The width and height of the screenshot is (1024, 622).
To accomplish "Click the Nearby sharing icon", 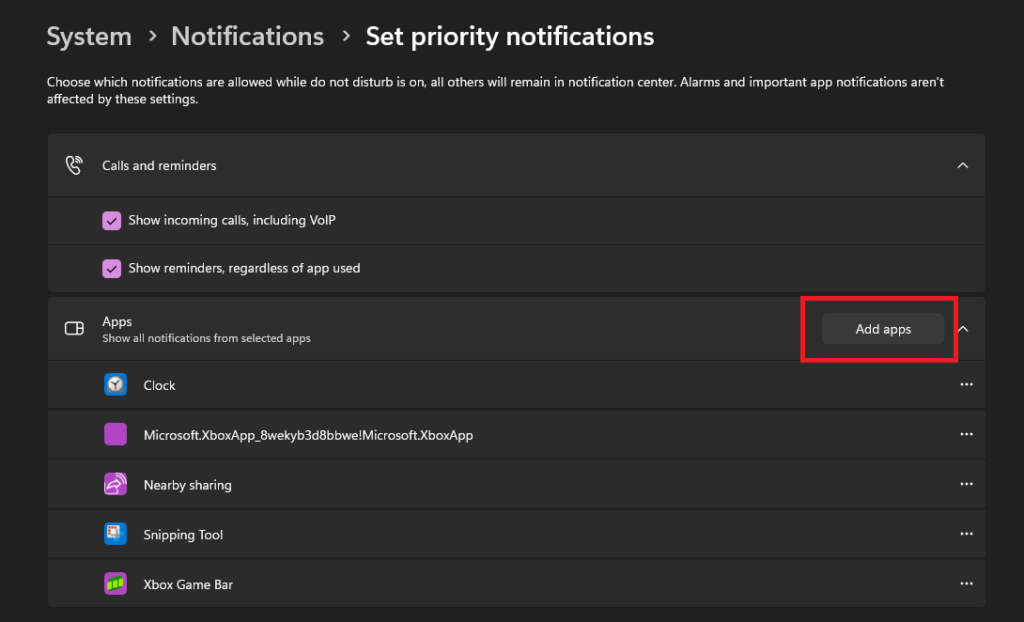I will [116, 485].
